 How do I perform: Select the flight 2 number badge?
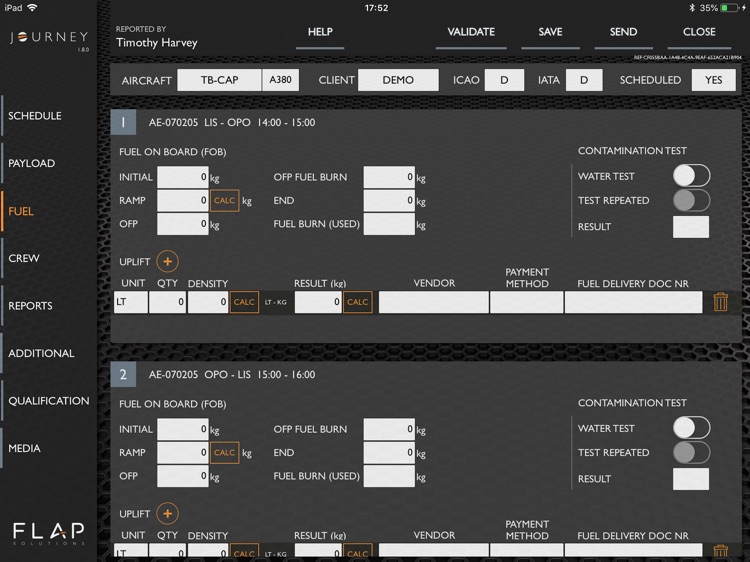pyautogui.click(x=123, y=375)
